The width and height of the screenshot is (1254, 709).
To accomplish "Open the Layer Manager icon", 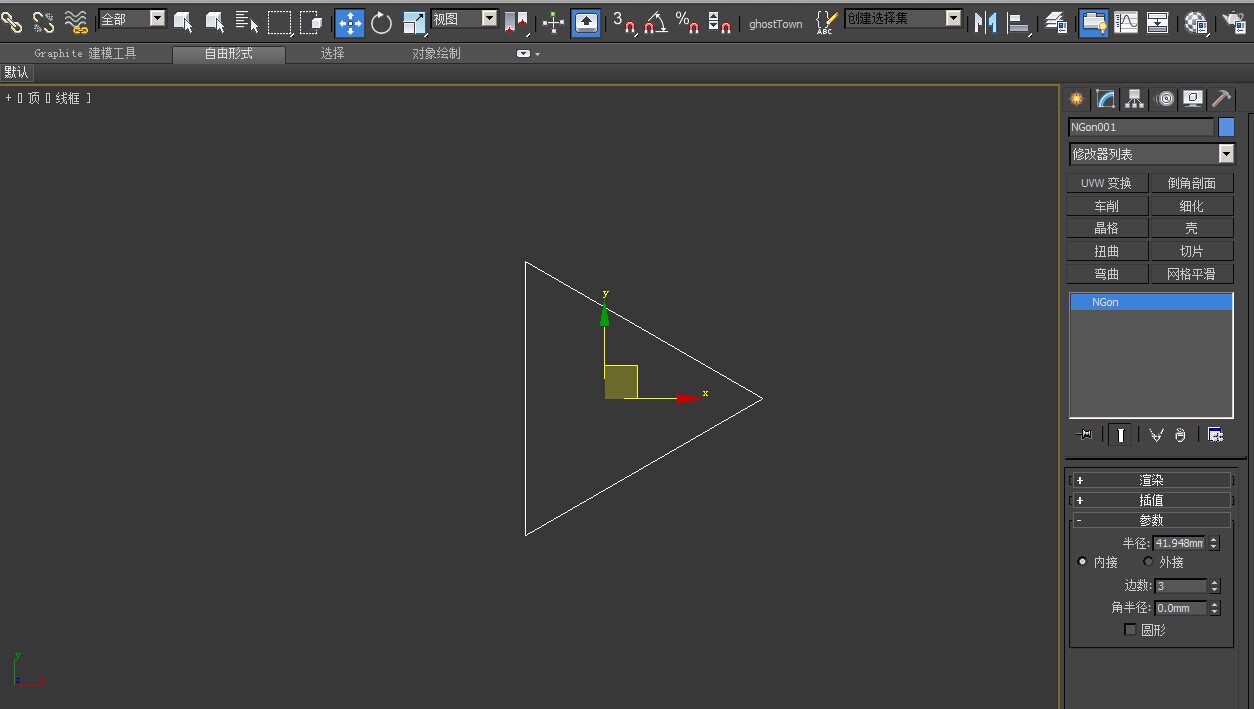I will point(1056,22).
